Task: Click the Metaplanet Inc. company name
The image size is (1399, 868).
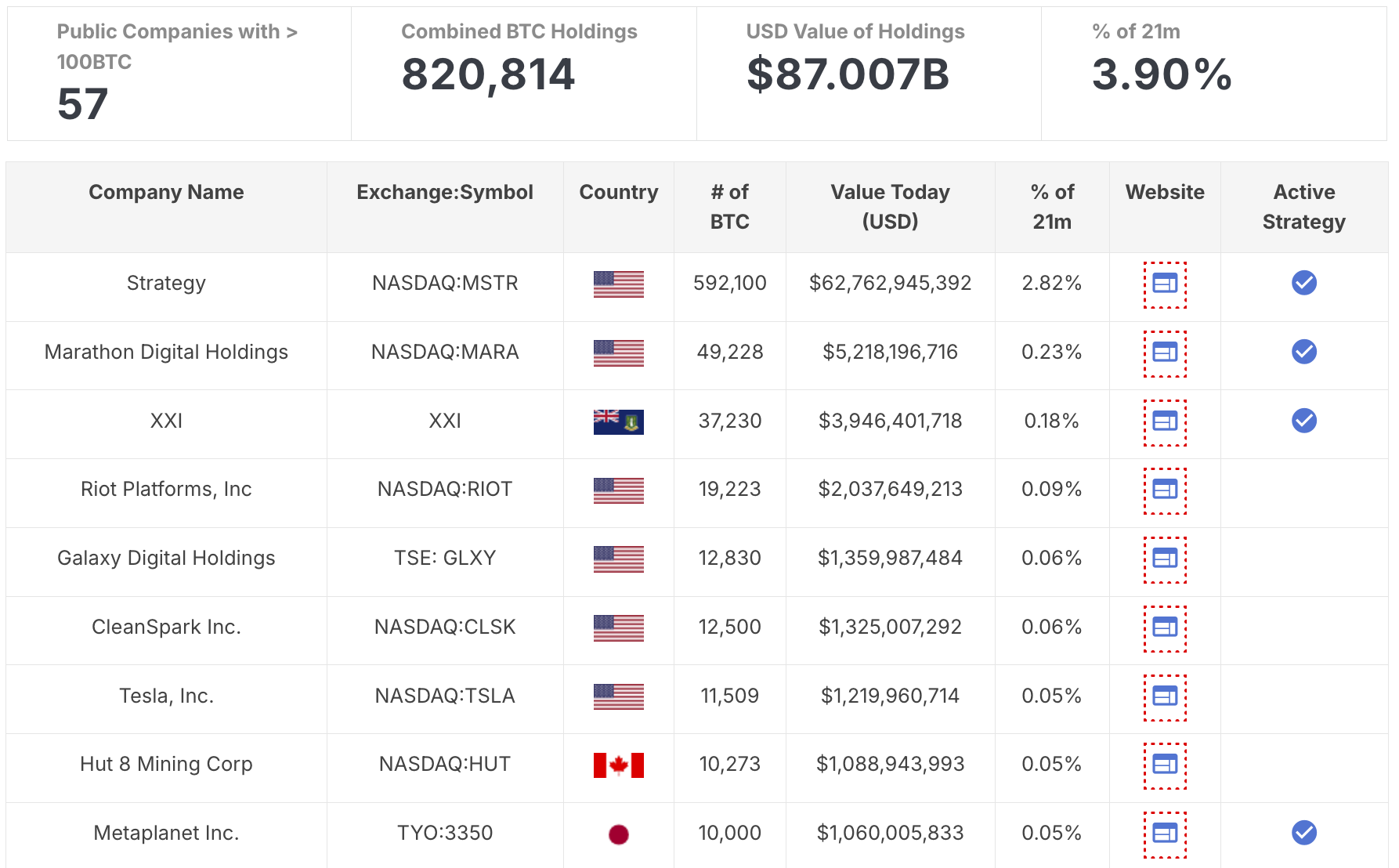Action: tap(166, 833)
